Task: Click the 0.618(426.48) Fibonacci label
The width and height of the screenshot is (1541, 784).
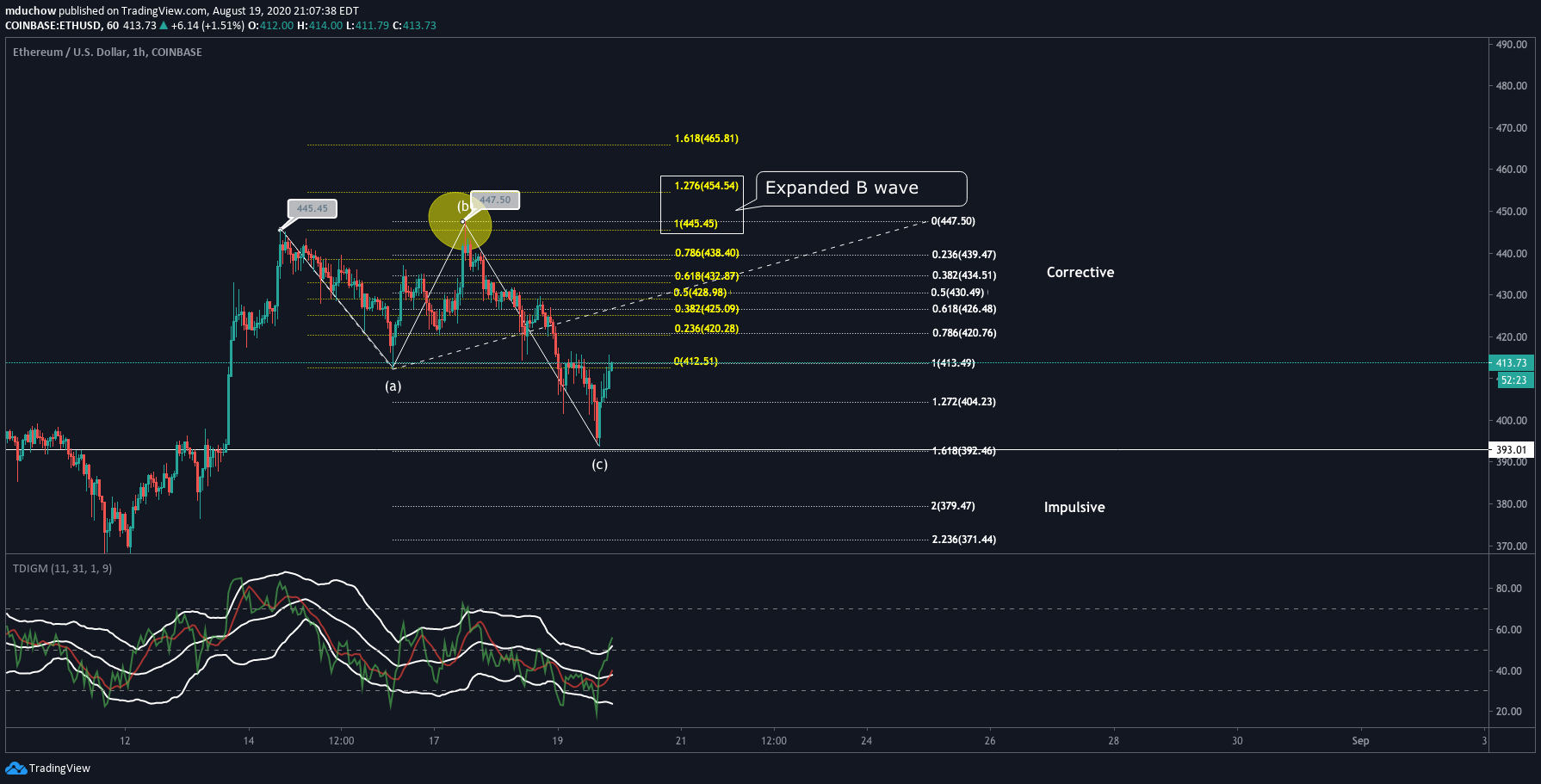Action: click(964, 309)
